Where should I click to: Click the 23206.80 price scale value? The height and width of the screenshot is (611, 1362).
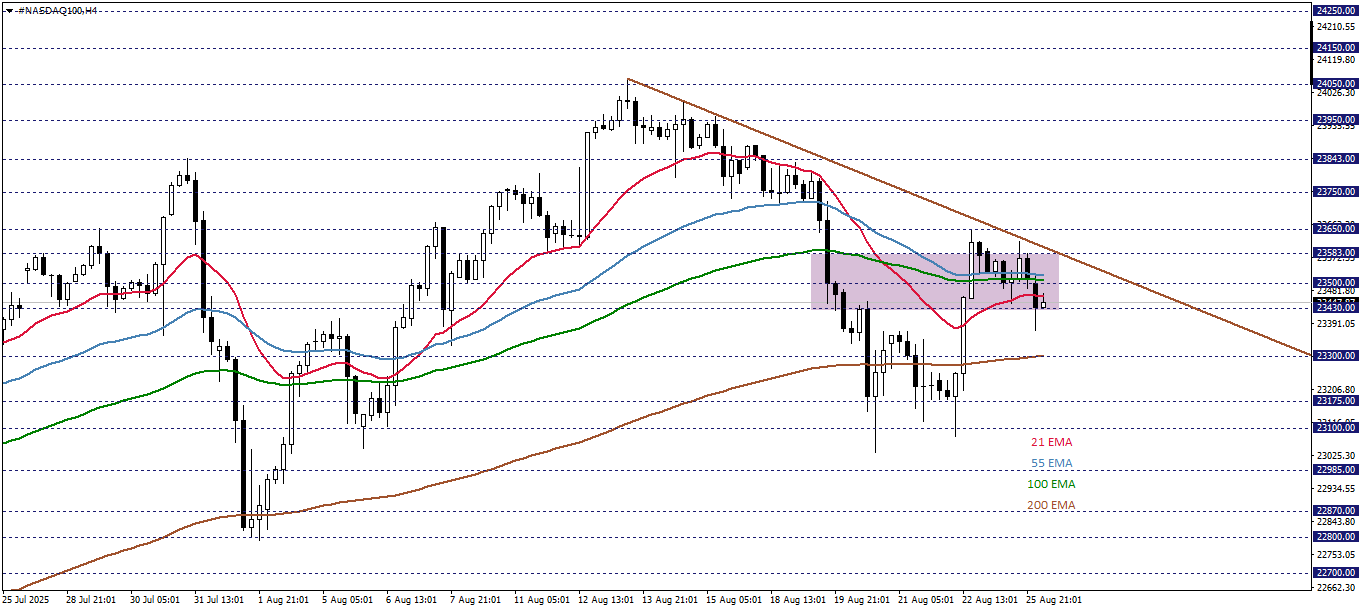click(x=1337, y=390)
